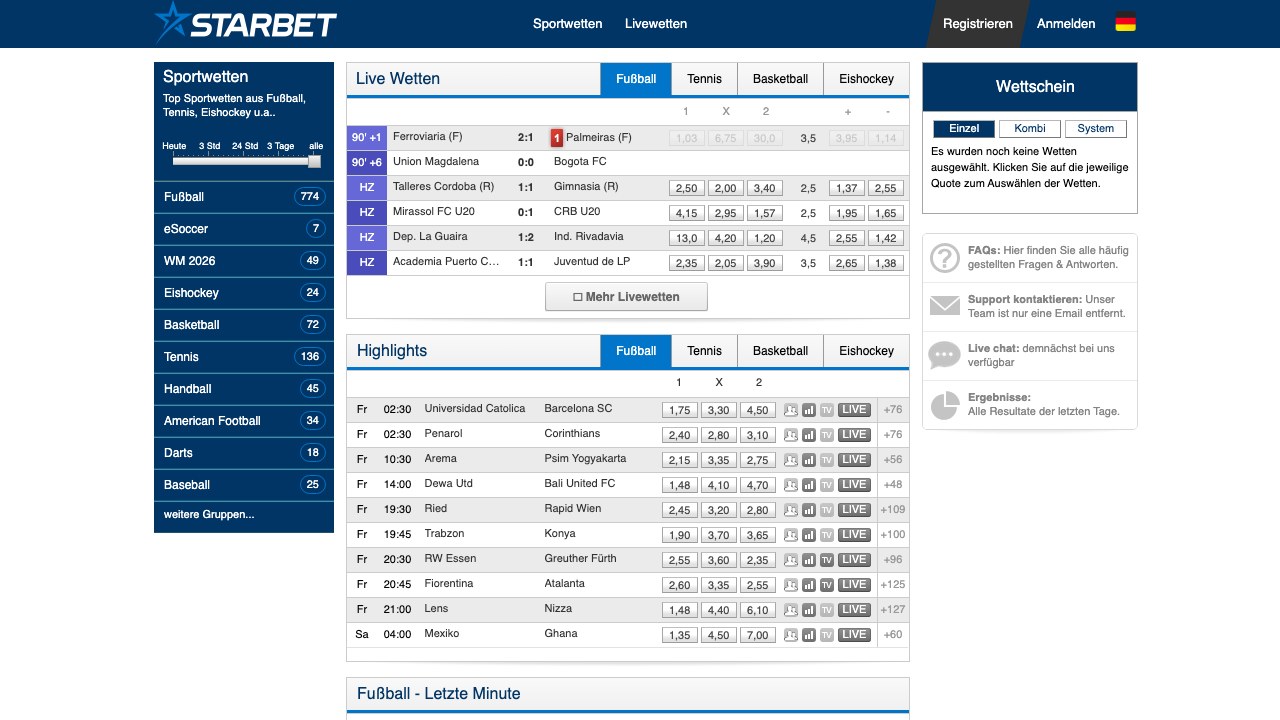Click the TV icon in the Trabzon row

(827, 535)
